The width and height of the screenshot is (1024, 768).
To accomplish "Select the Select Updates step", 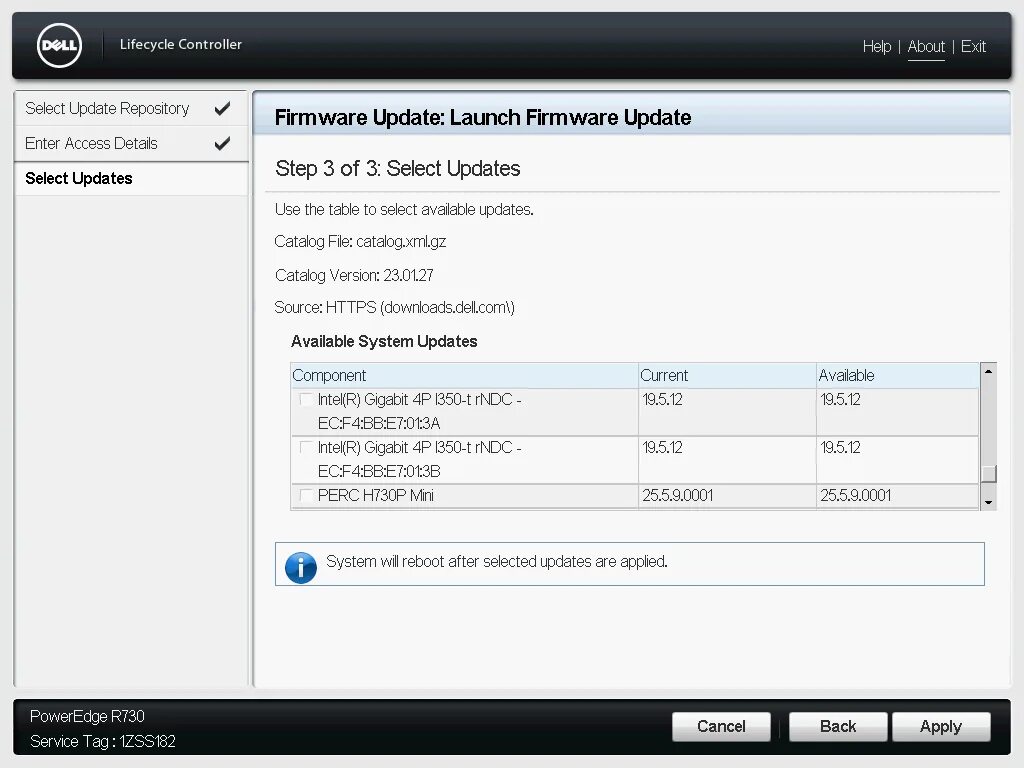I will click(131, 178).
